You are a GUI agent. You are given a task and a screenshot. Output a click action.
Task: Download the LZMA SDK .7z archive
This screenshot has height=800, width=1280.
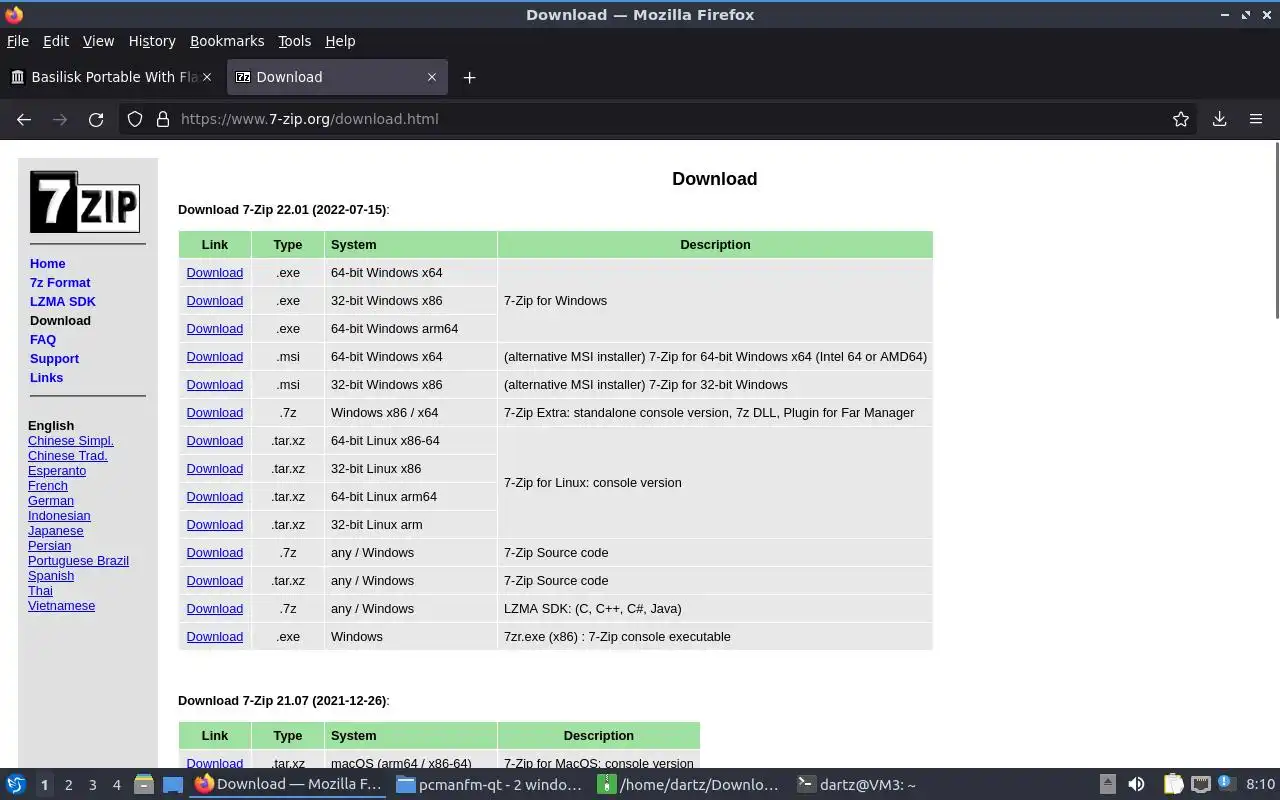pyautogui.click(x=214, y=609)
